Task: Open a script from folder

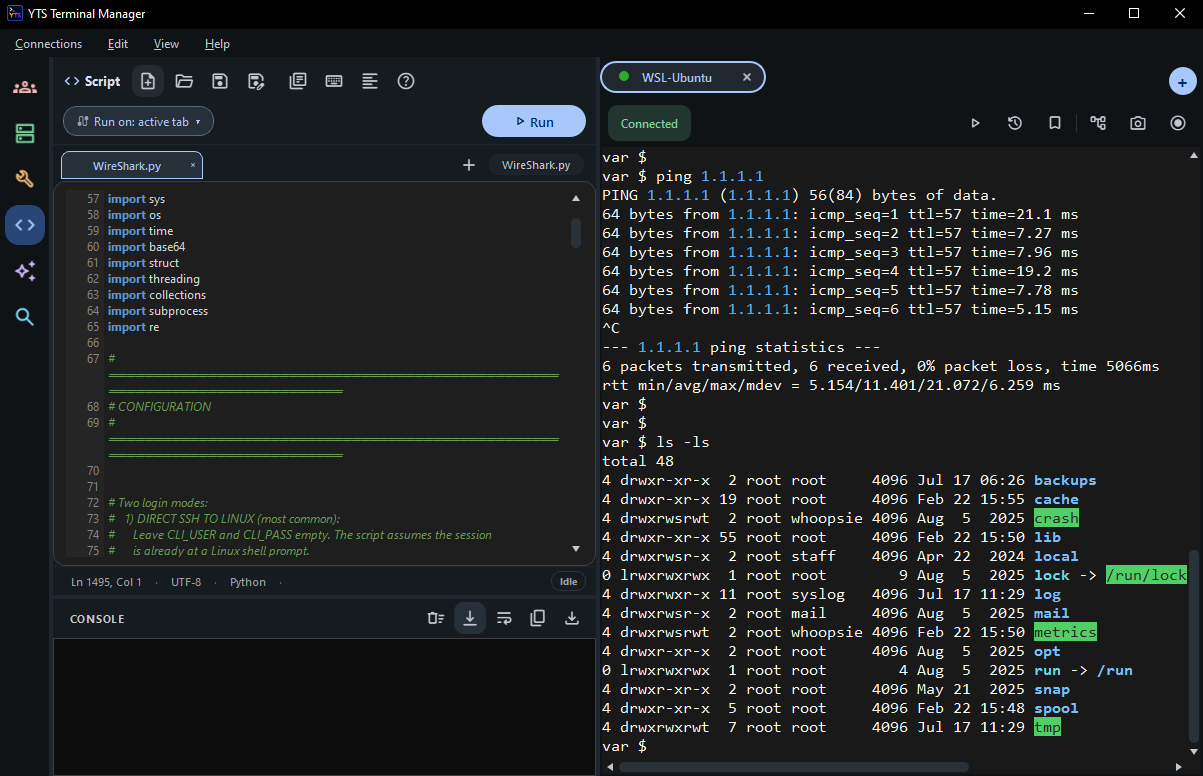Action: point(184,81)
